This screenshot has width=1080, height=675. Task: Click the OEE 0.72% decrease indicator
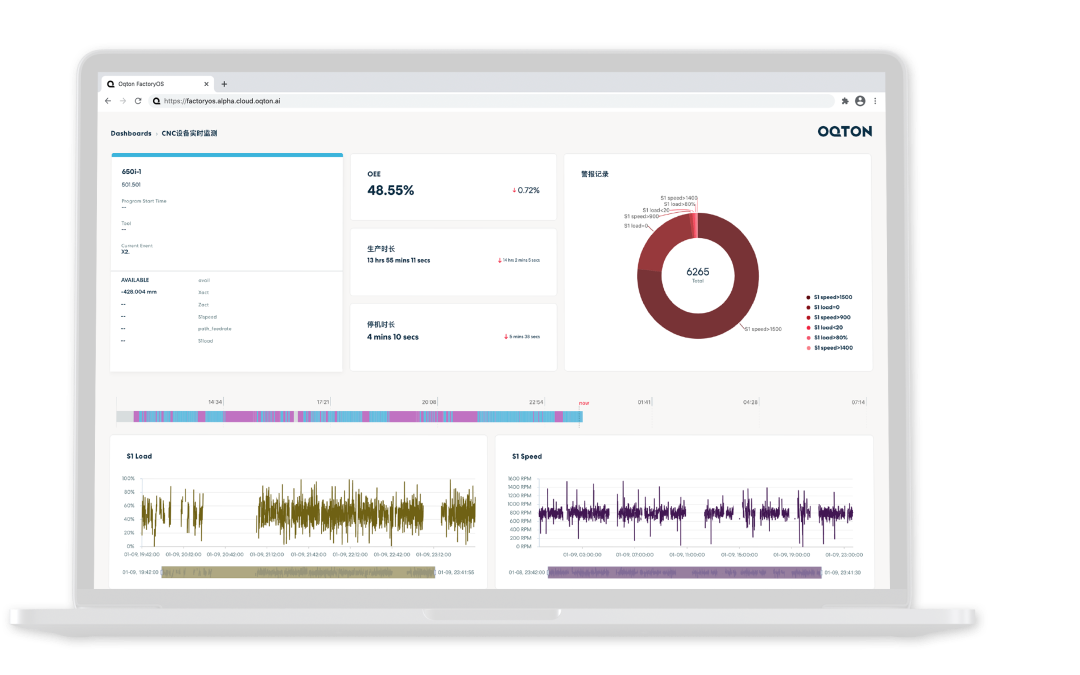526,190
